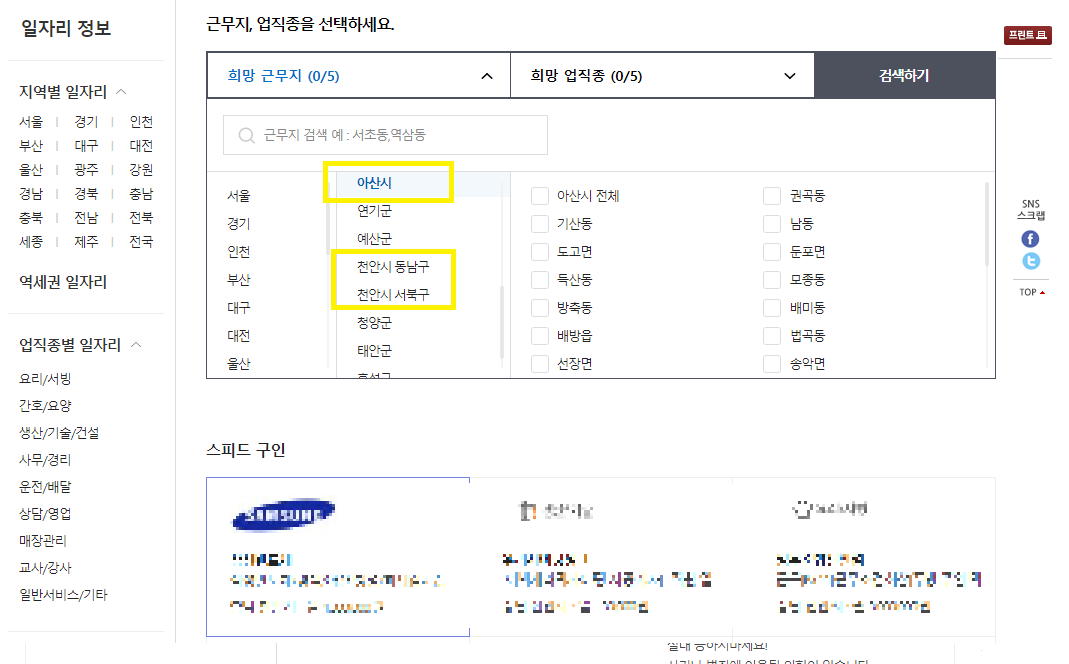
Task: Open 일반서비스/기타 job category
Action: 63,595
